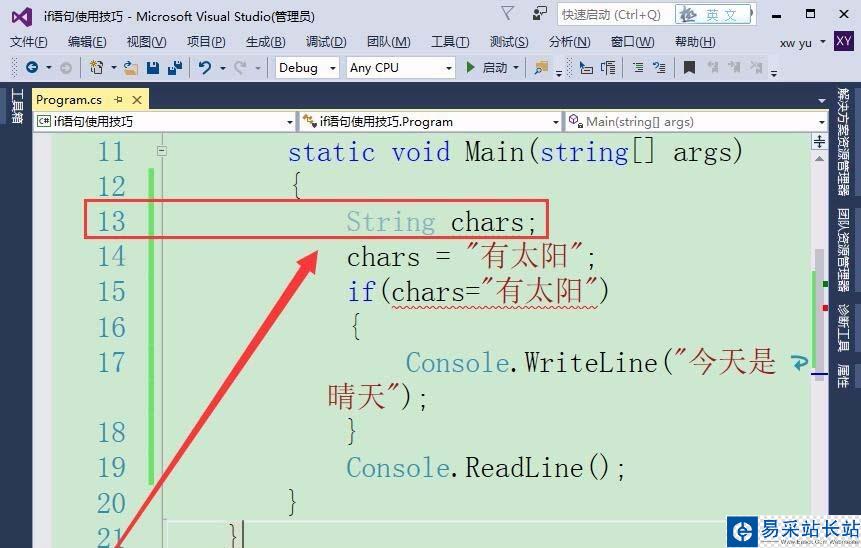Undo the last edit
This screenshot has height=548, width=861.
point(205,68)
